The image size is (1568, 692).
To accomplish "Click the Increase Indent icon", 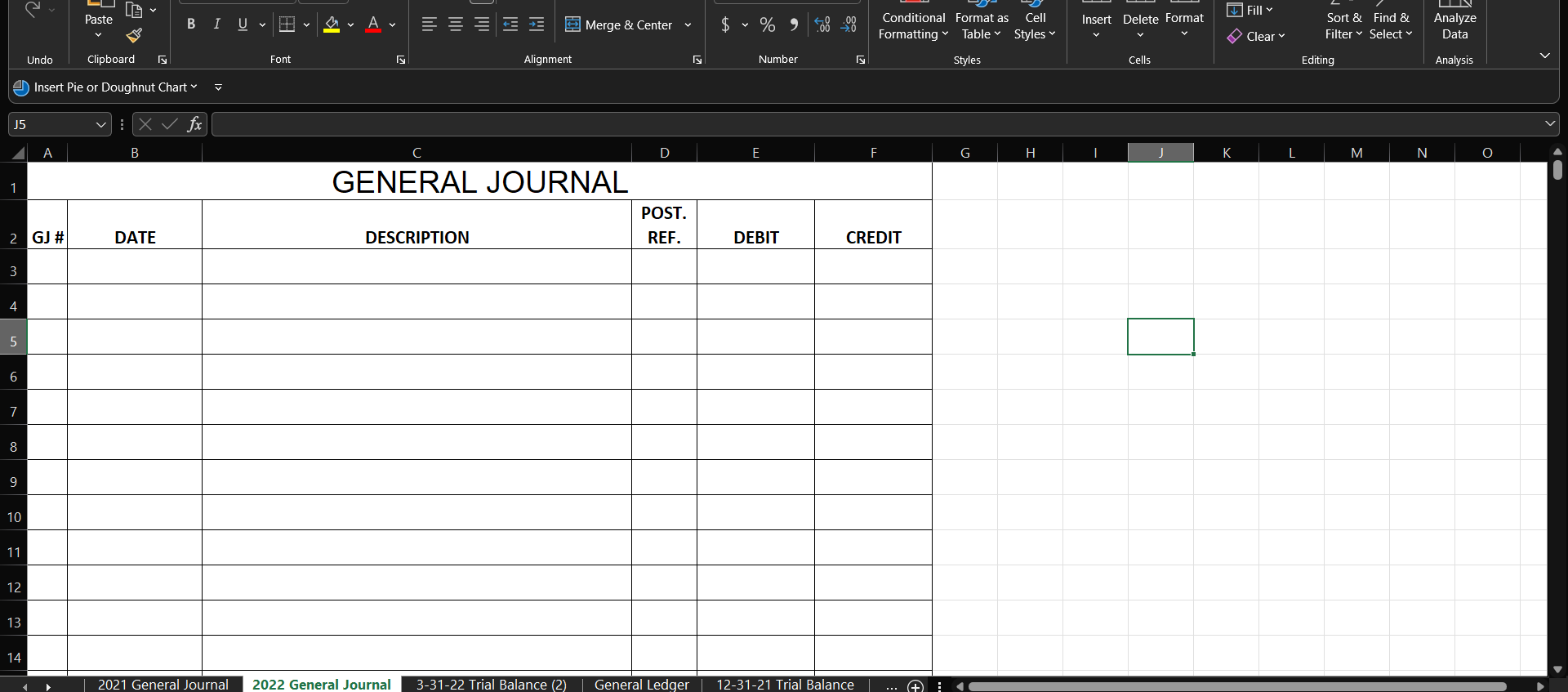I will (x=537, y=25).
